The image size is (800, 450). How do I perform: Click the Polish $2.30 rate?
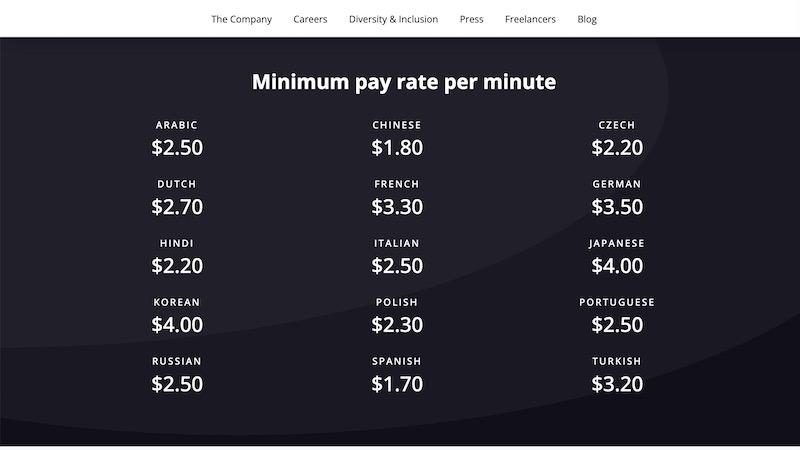click(x=397, y=325)
